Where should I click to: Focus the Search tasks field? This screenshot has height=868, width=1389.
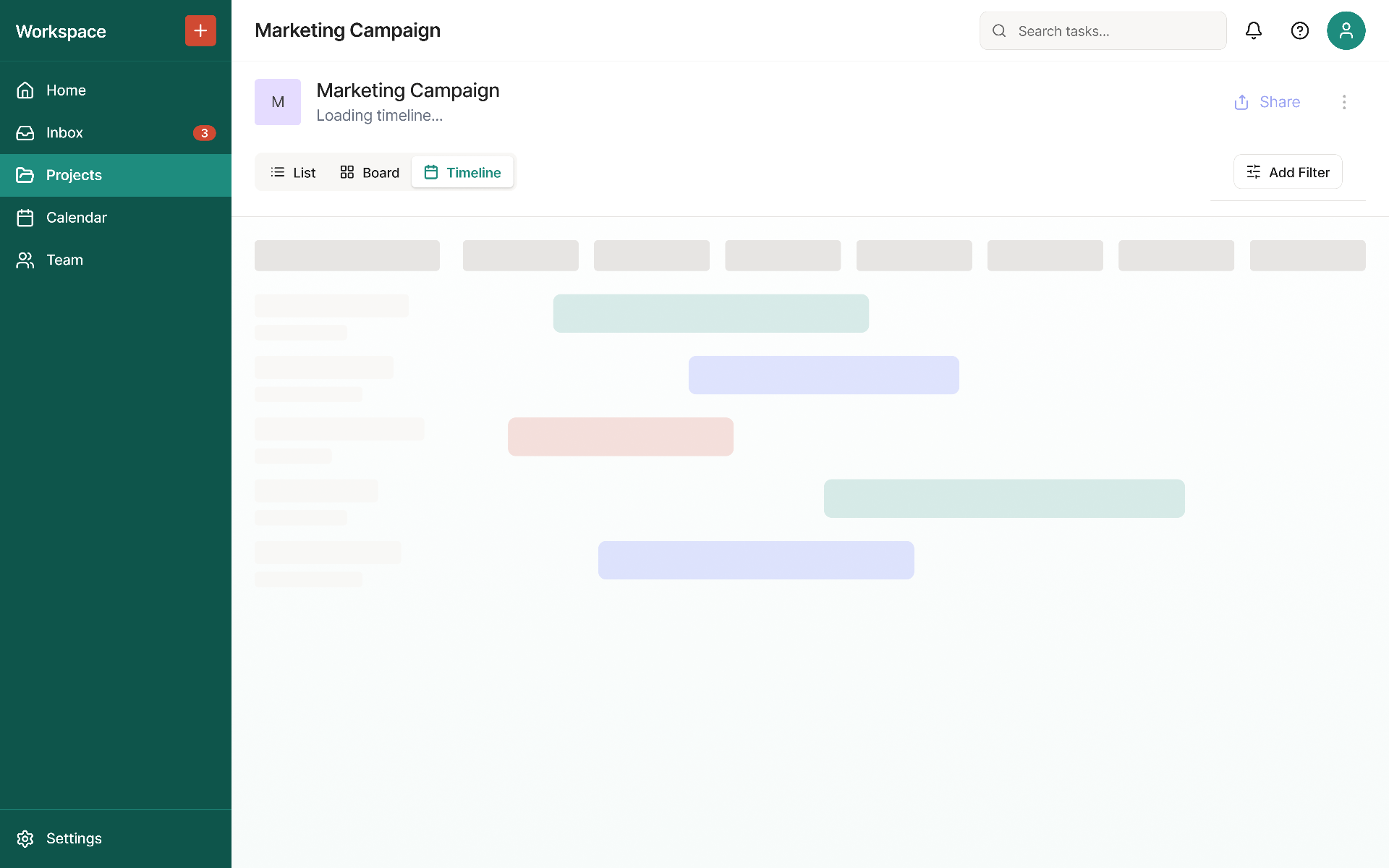1103,30
